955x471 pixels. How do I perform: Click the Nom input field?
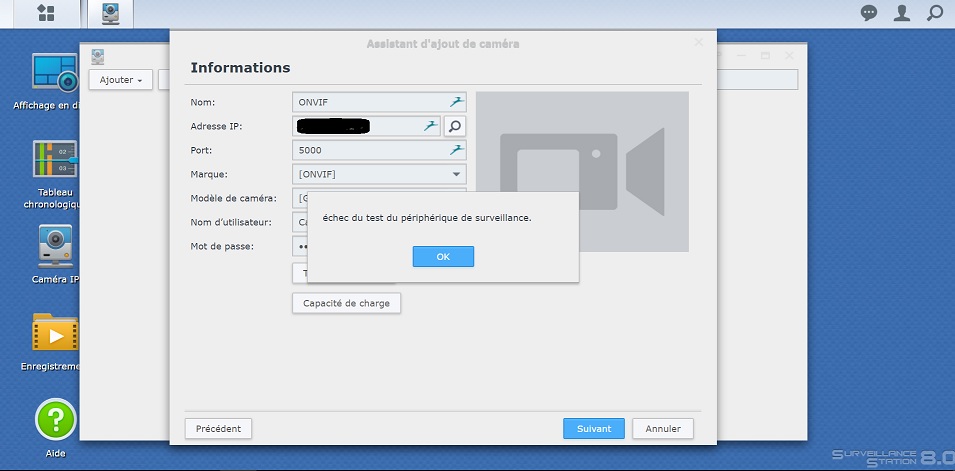pos(379,102)
